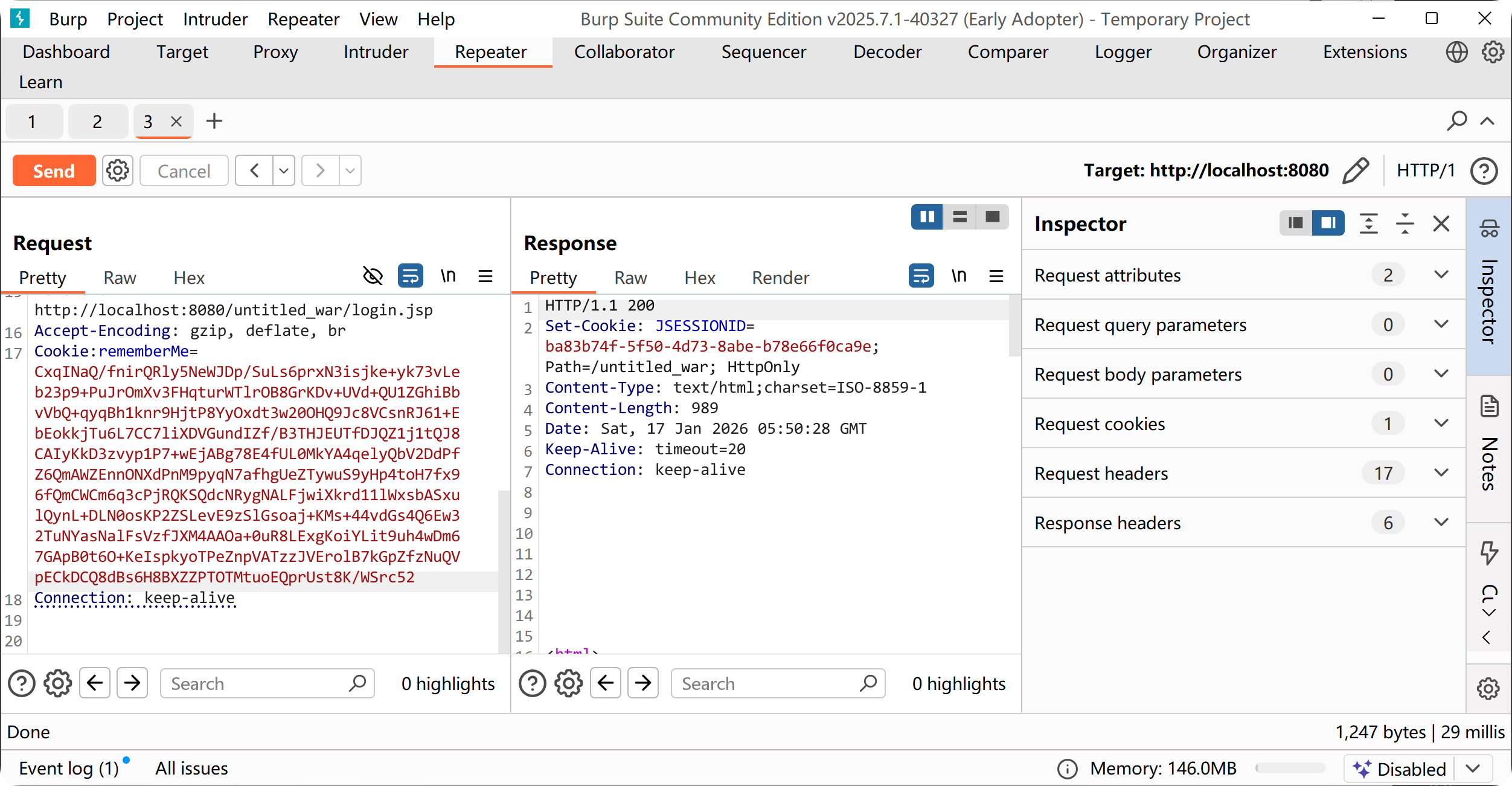Dock Inspector on the left side
The image size is (1512, 786).
tap(1296, 223)
